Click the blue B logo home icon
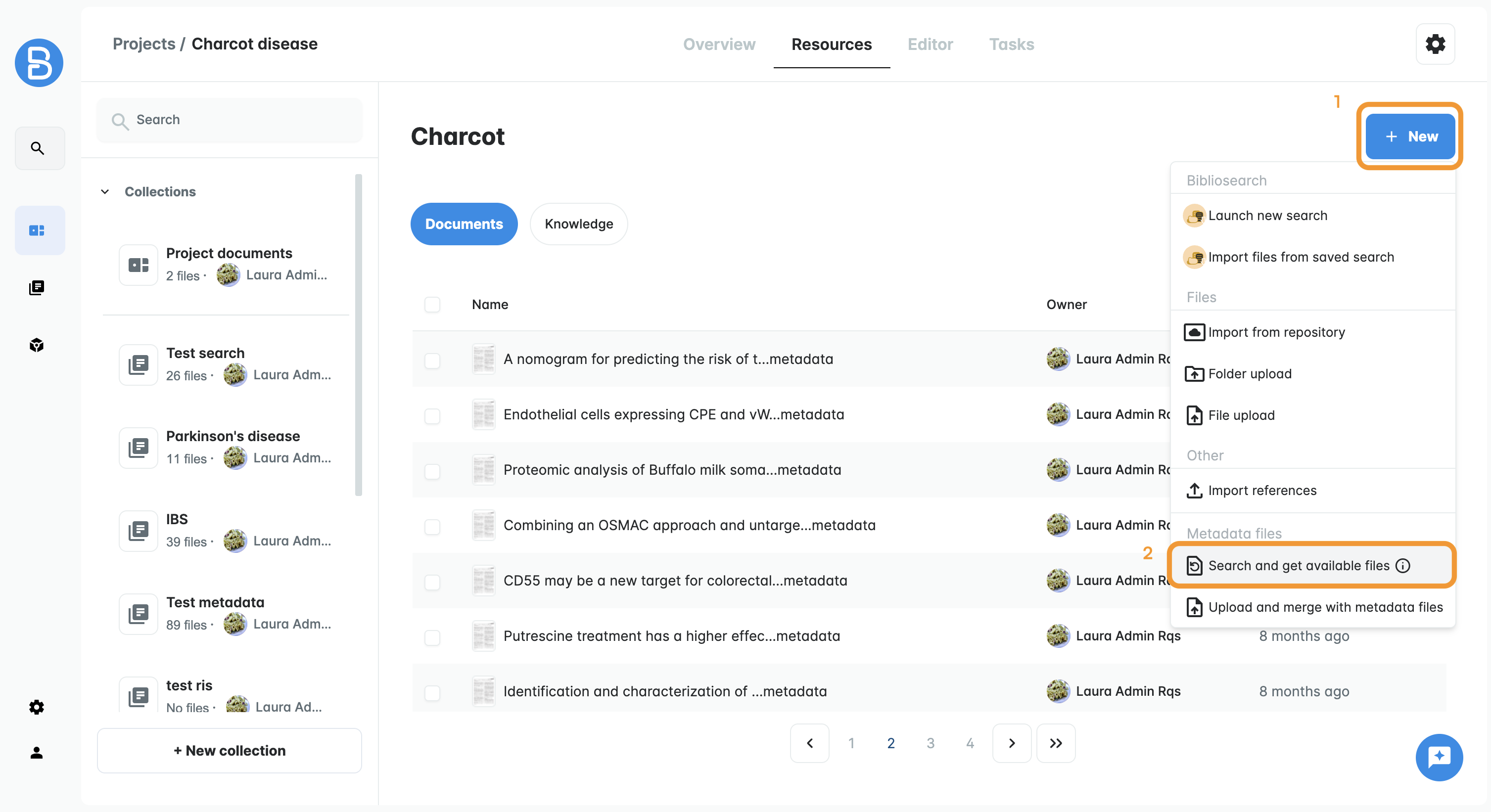Viewport: 1491px width, 812px height. click(x=39, y=62)
